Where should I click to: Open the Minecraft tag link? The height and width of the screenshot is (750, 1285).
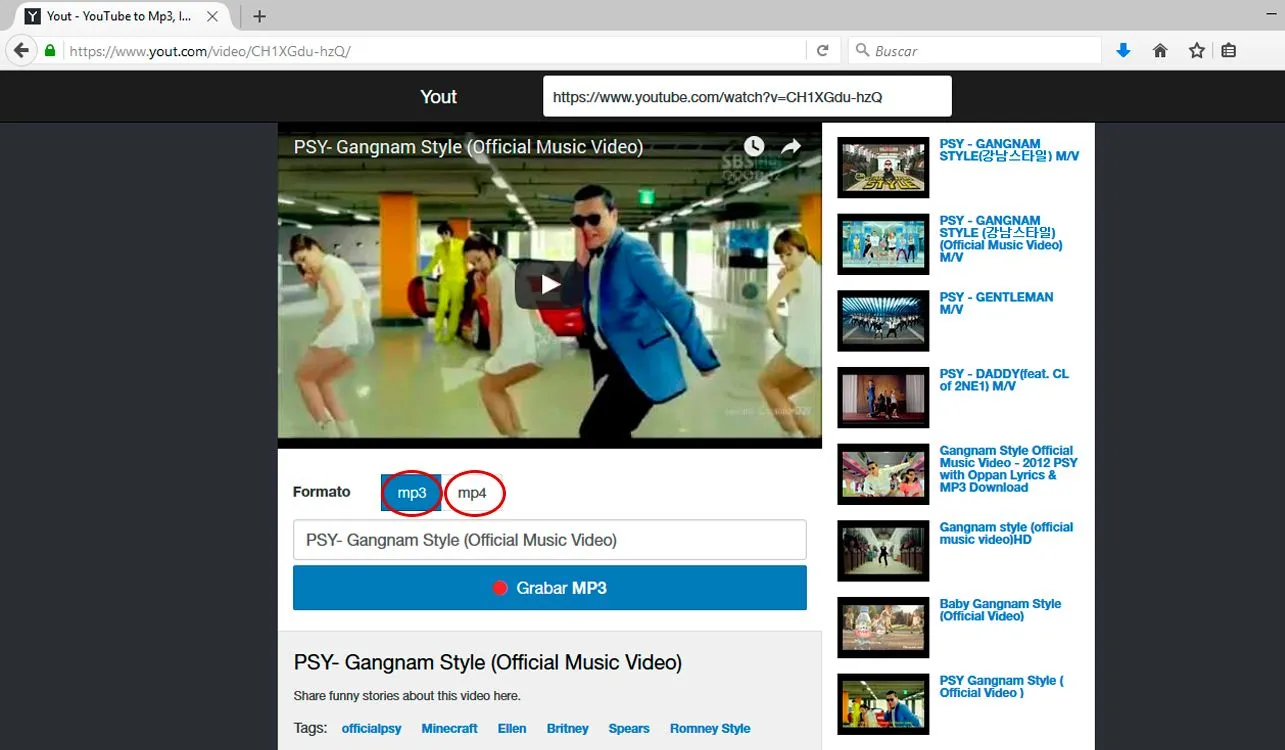click(449, 728)
